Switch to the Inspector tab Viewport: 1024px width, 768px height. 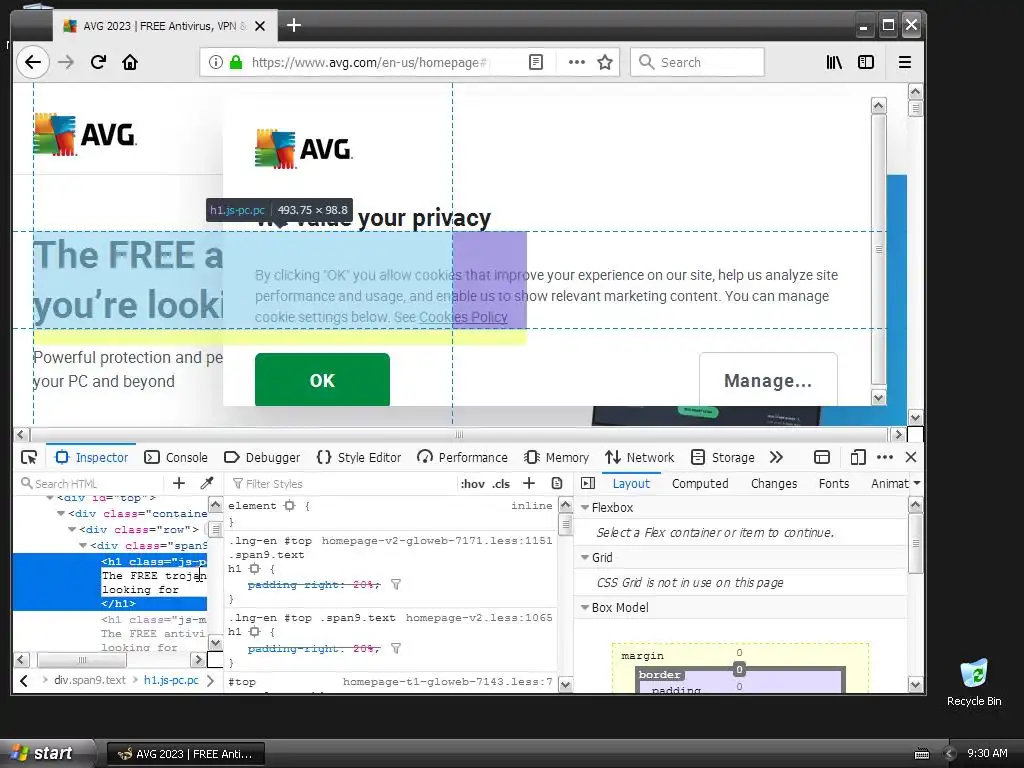coord(92,457)
